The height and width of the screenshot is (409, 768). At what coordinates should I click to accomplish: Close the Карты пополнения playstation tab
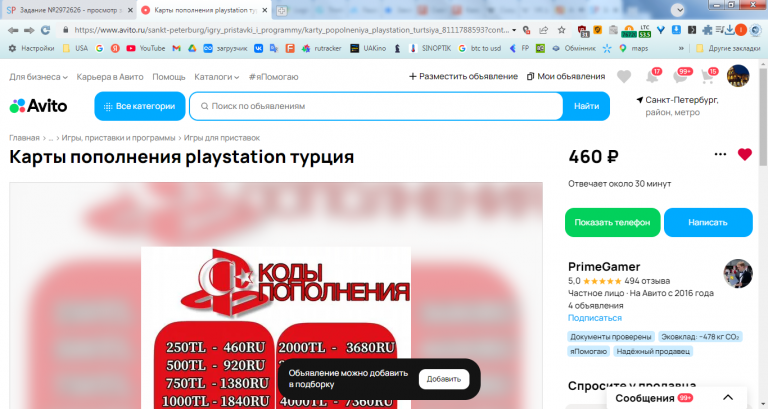264,10
